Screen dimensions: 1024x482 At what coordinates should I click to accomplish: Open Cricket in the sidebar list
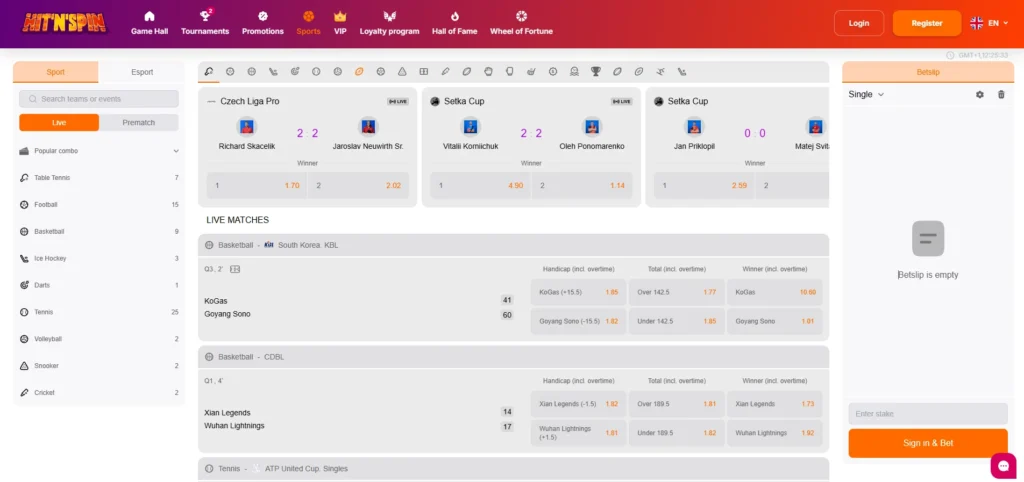pos(99,393)
